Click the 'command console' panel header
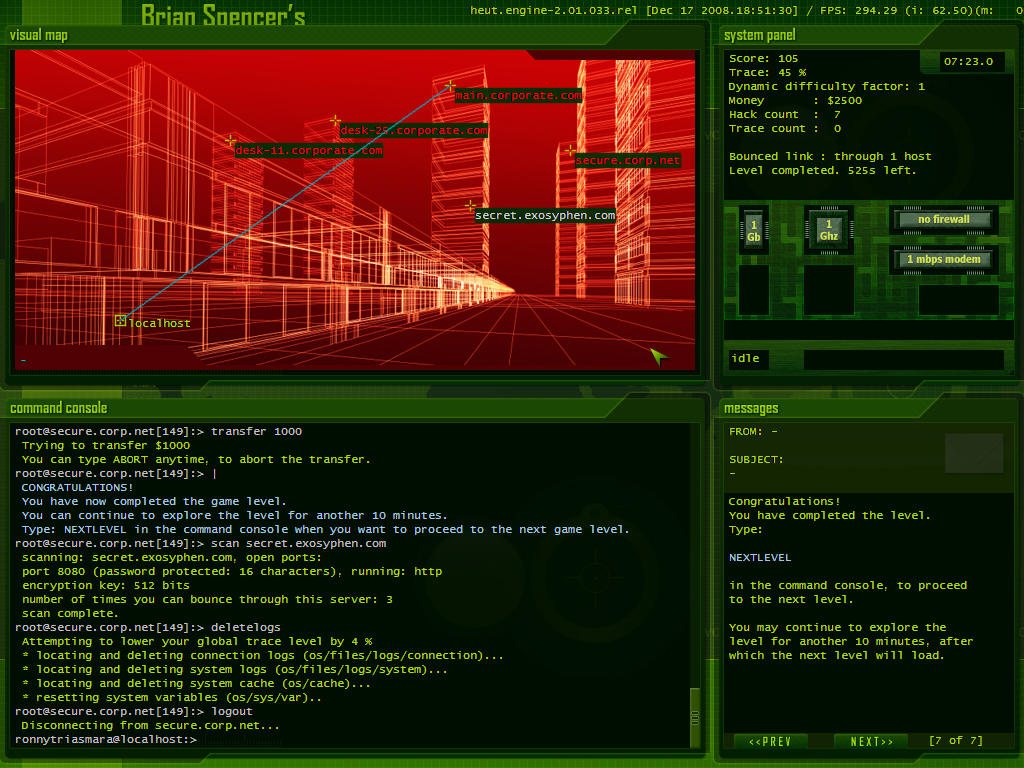The image size is (1024, 768). pos(58,408)
